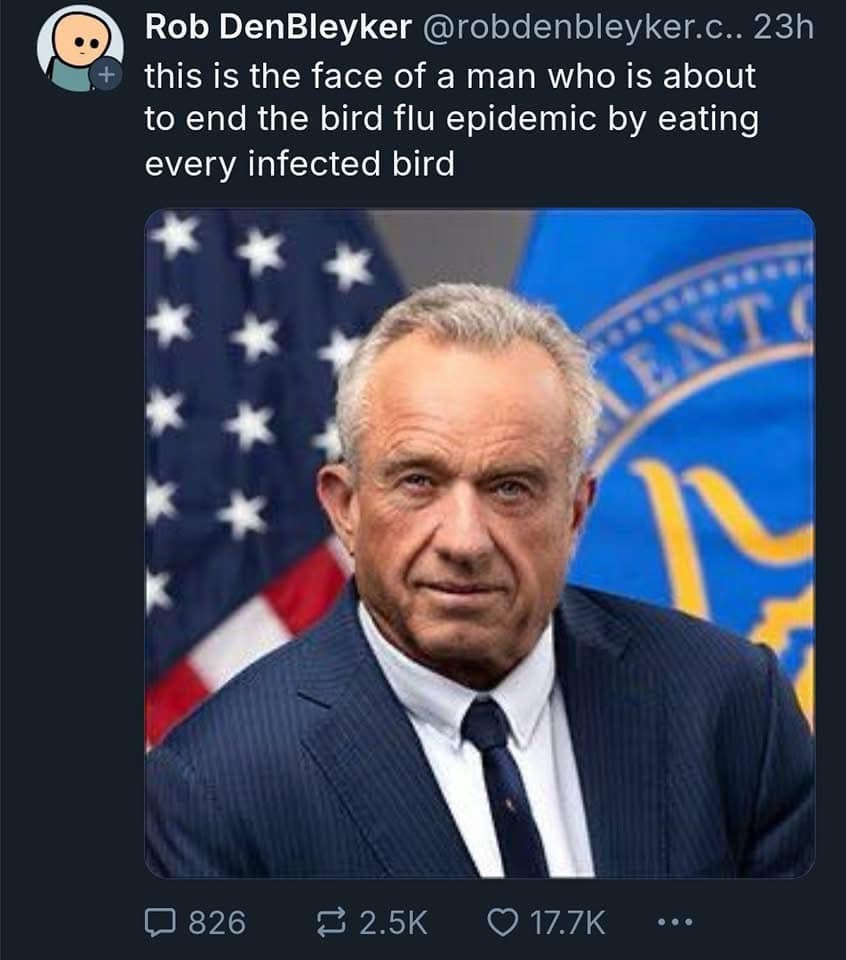Open Rob DenBleyker's display name link
The height and width of the screenshot is (960, 846).
click(278, 27)
